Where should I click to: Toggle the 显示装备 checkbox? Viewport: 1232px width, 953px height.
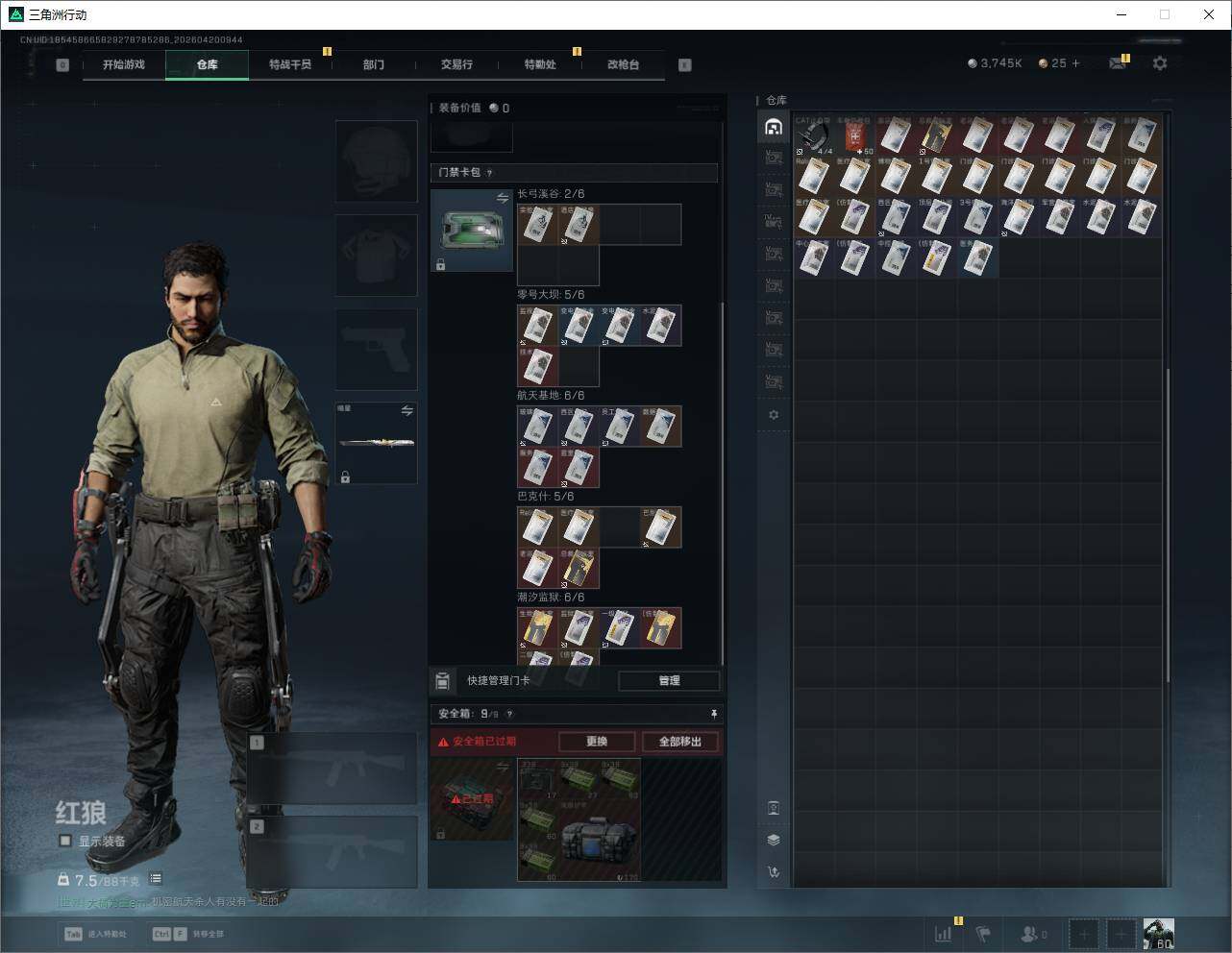click(65, 841)
